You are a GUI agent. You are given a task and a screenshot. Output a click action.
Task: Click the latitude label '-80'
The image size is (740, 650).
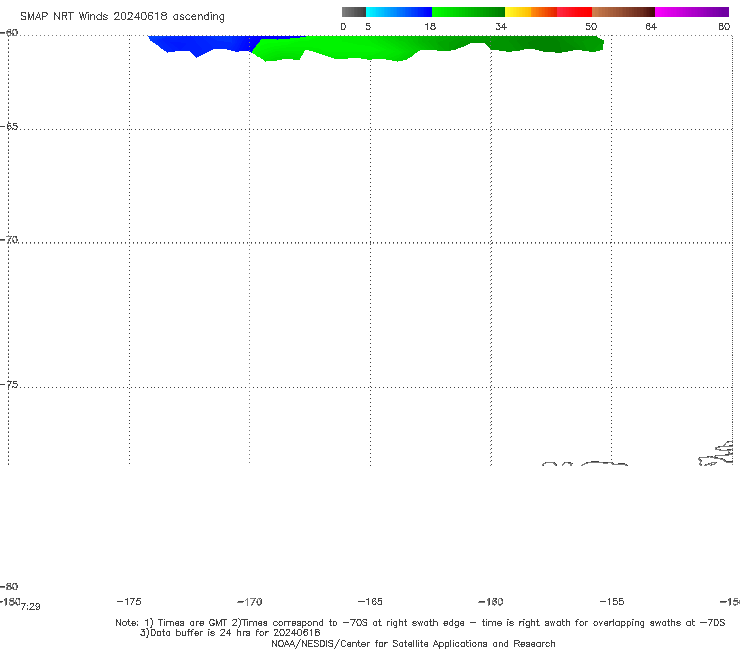tap(9, 586)
